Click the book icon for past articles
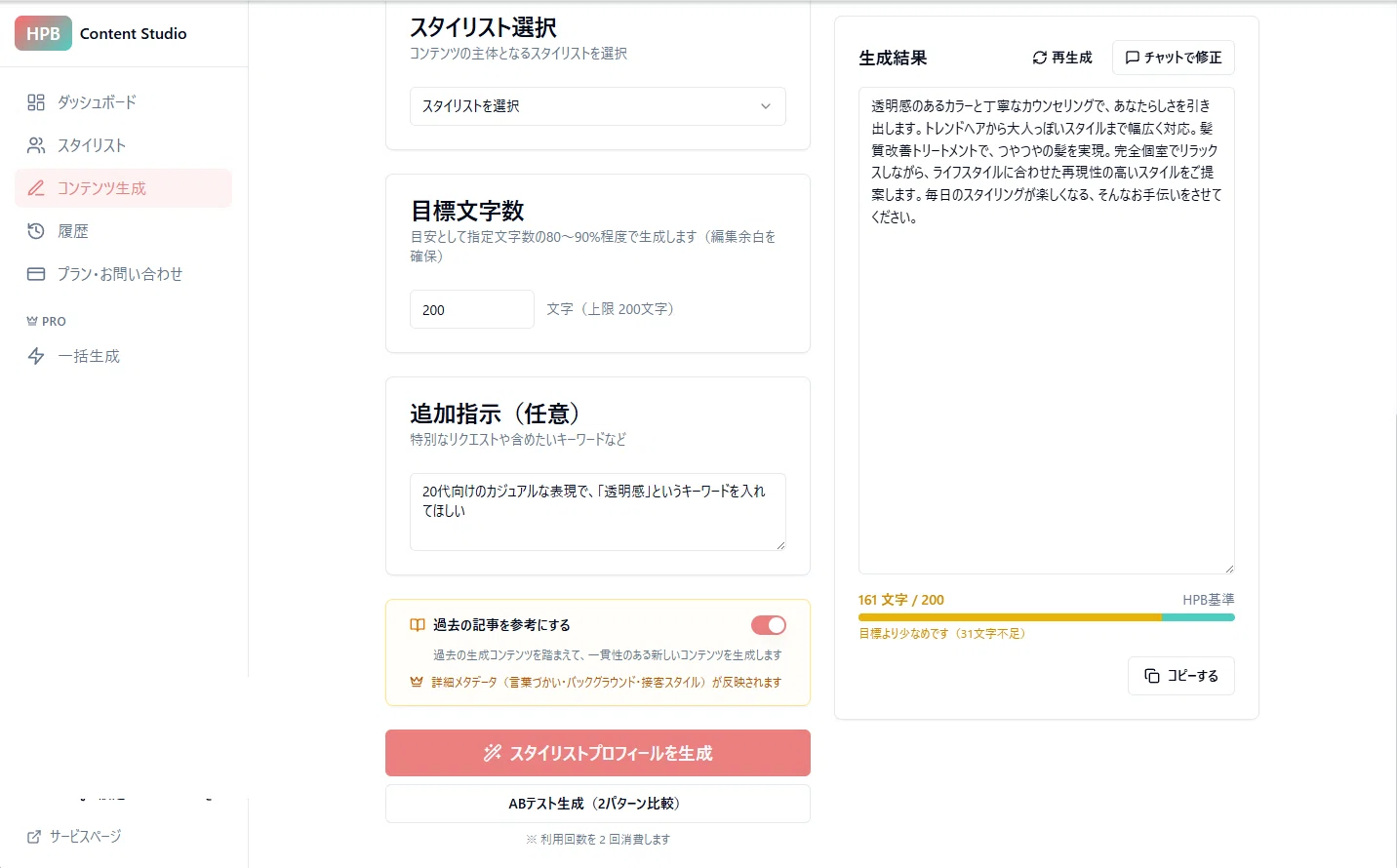Screen dimensions: 1397x868 click(x=418, y=625)
